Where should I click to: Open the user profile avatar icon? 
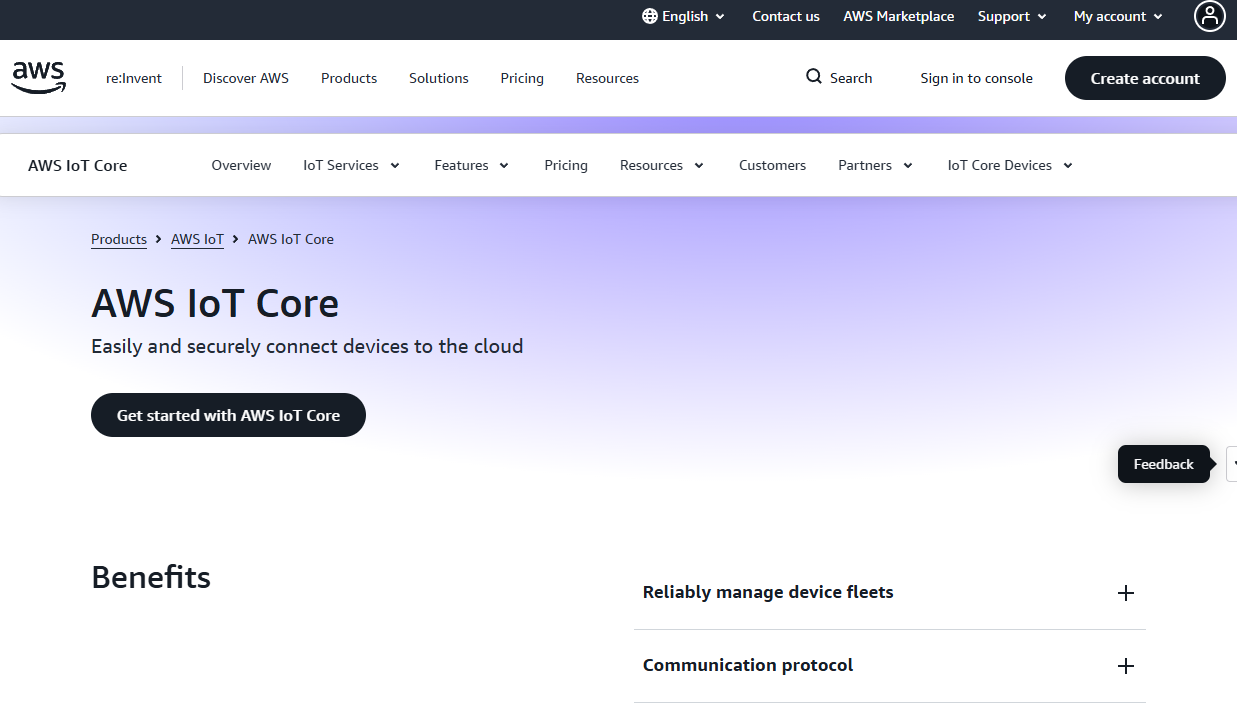click(x=1209, y=16)
